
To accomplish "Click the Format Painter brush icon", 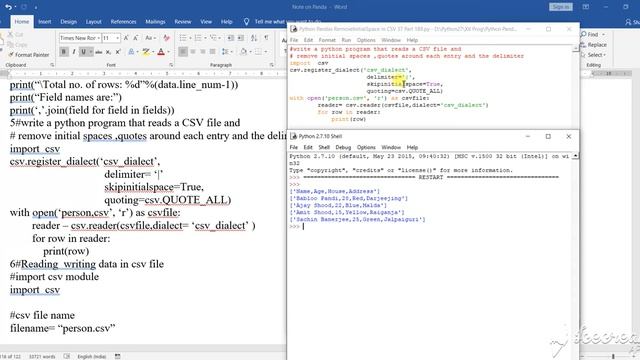I will point(11,55).
